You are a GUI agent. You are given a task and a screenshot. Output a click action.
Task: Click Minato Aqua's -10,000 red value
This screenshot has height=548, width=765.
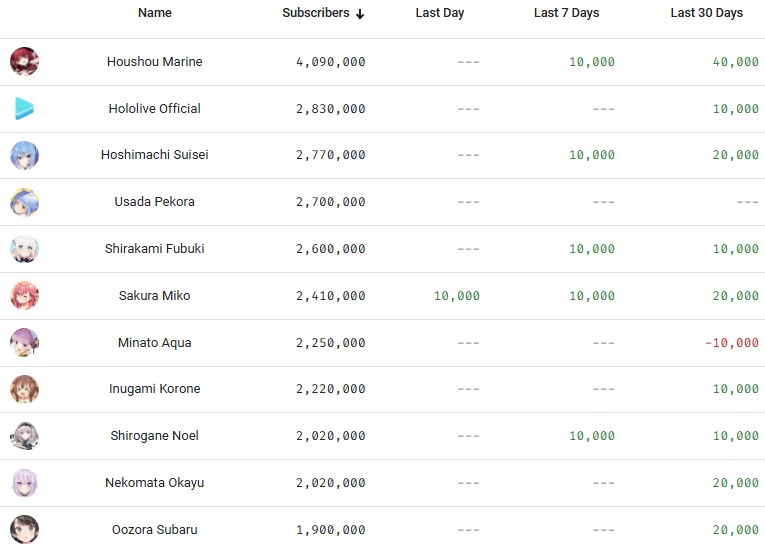(731, 343)
